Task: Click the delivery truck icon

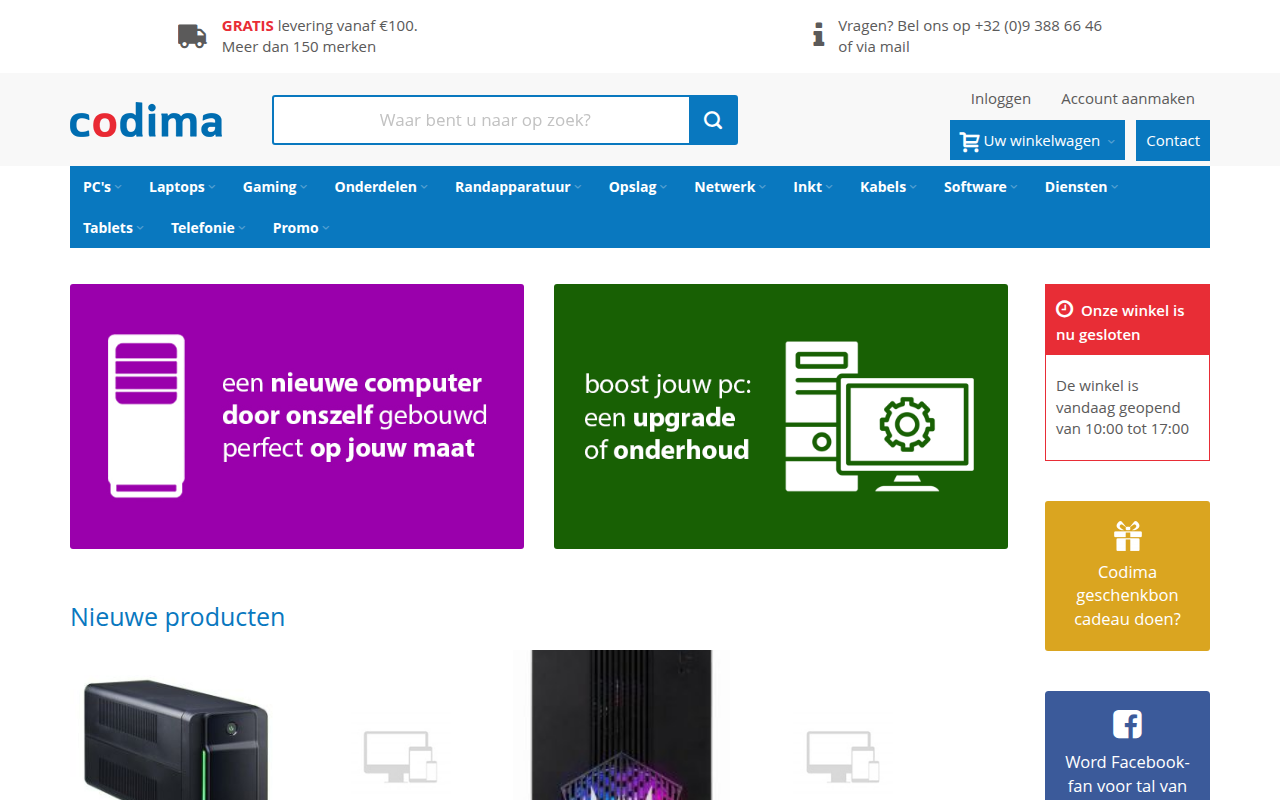Action: pyautogui.click(x=192, y=36)
